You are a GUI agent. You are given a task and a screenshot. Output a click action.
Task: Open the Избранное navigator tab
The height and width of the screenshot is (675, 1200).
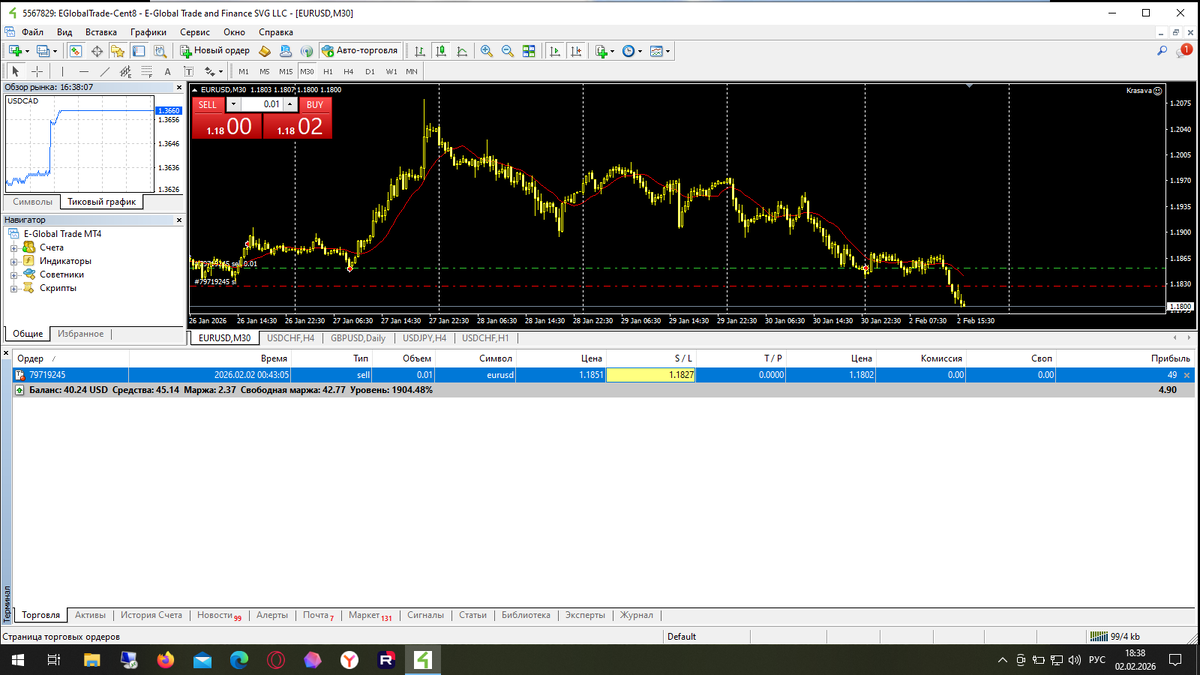click(80, 334)
